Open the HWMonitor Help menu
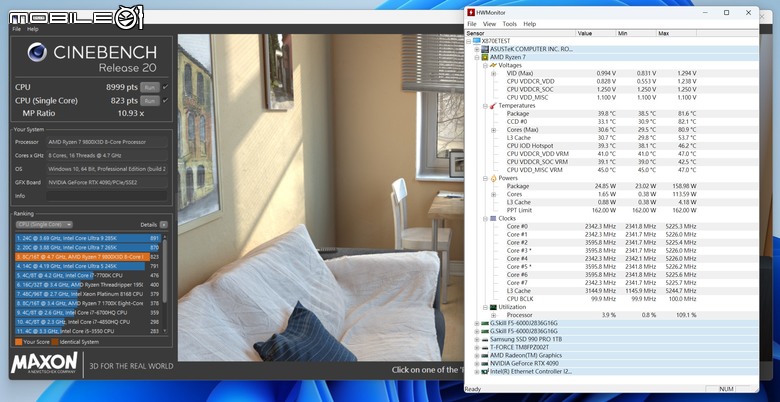Image resolution: width=780 pixels, height=402 pixels. [x=530, y=24]
